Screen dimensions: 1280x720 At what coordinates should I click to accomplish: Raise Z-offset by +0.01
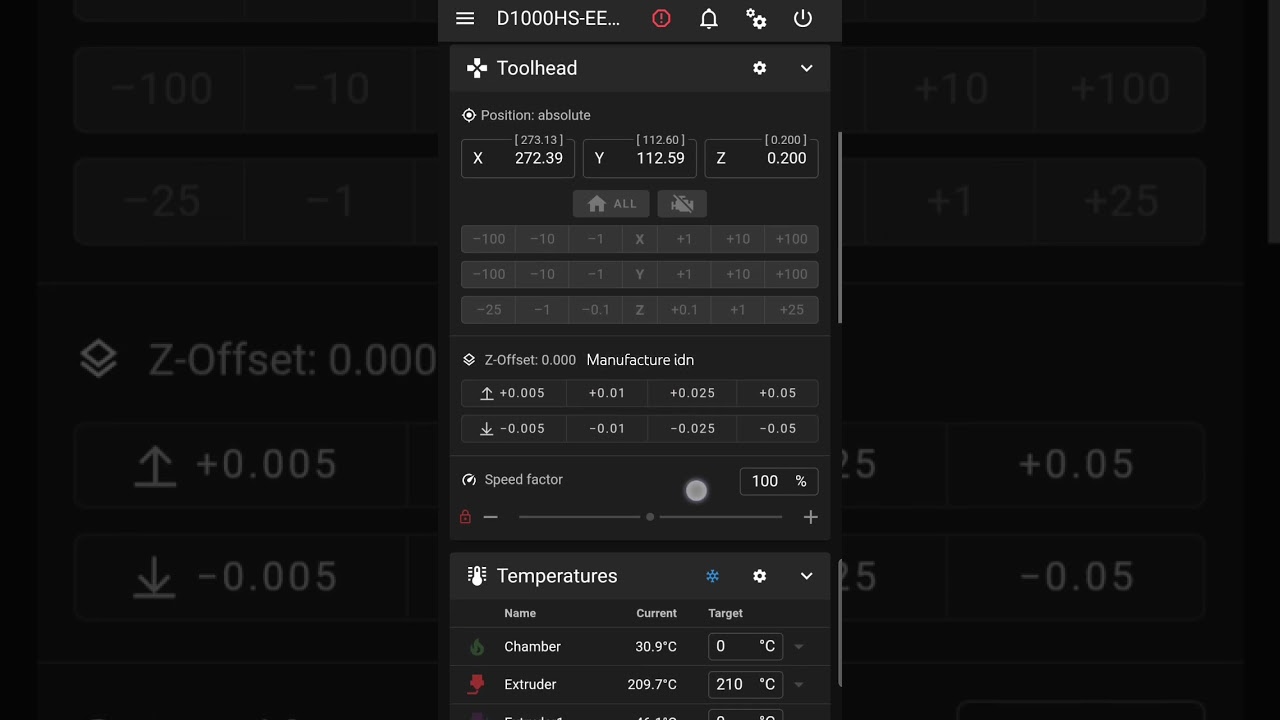point(607,393)
